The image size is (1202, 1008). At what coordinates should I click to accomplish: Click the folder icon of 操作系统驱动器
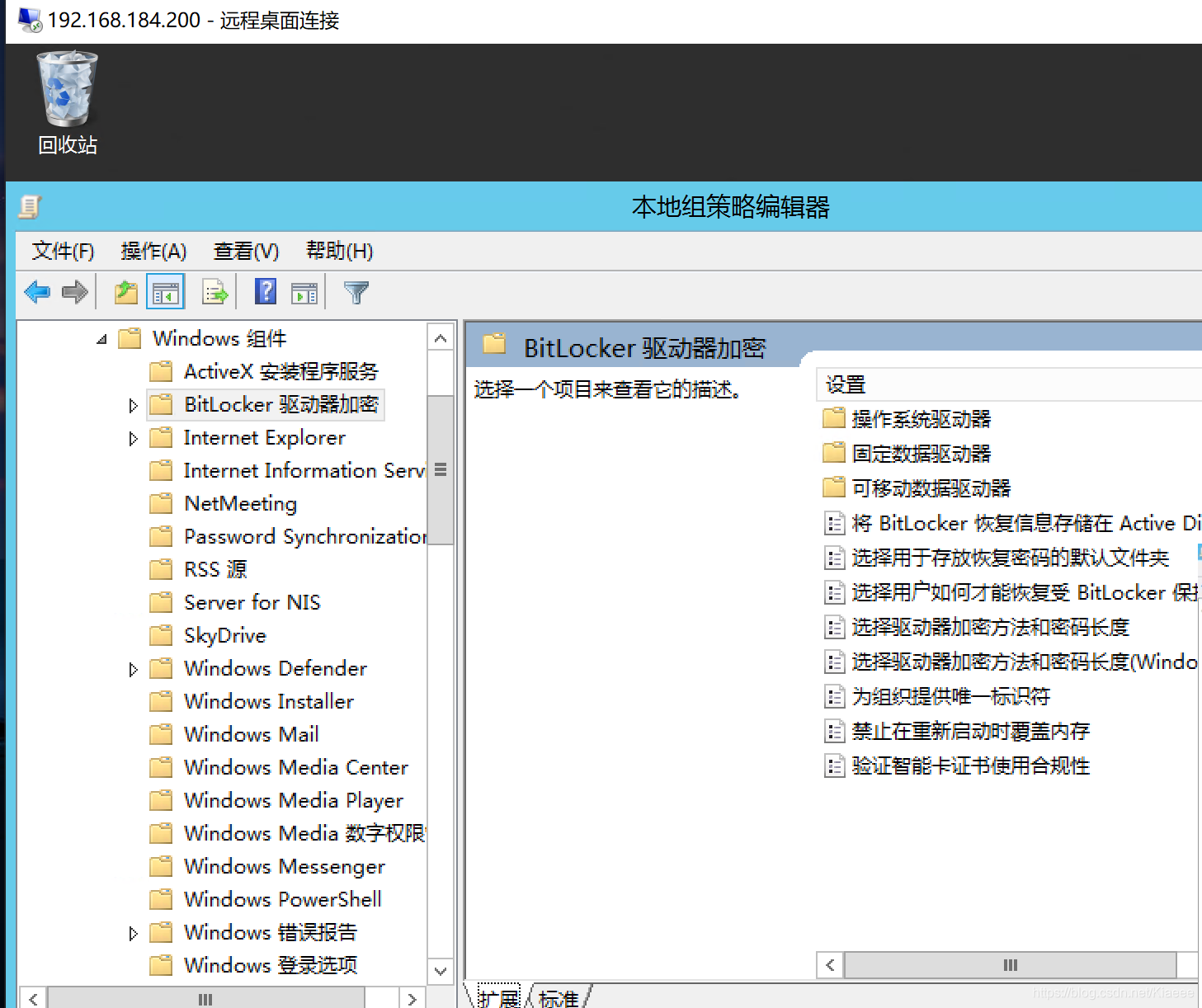coord(834,418)
